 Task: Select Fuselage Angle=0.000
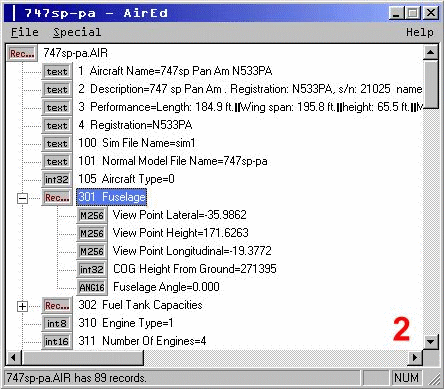pyautogui.click(x=166, y=287)
